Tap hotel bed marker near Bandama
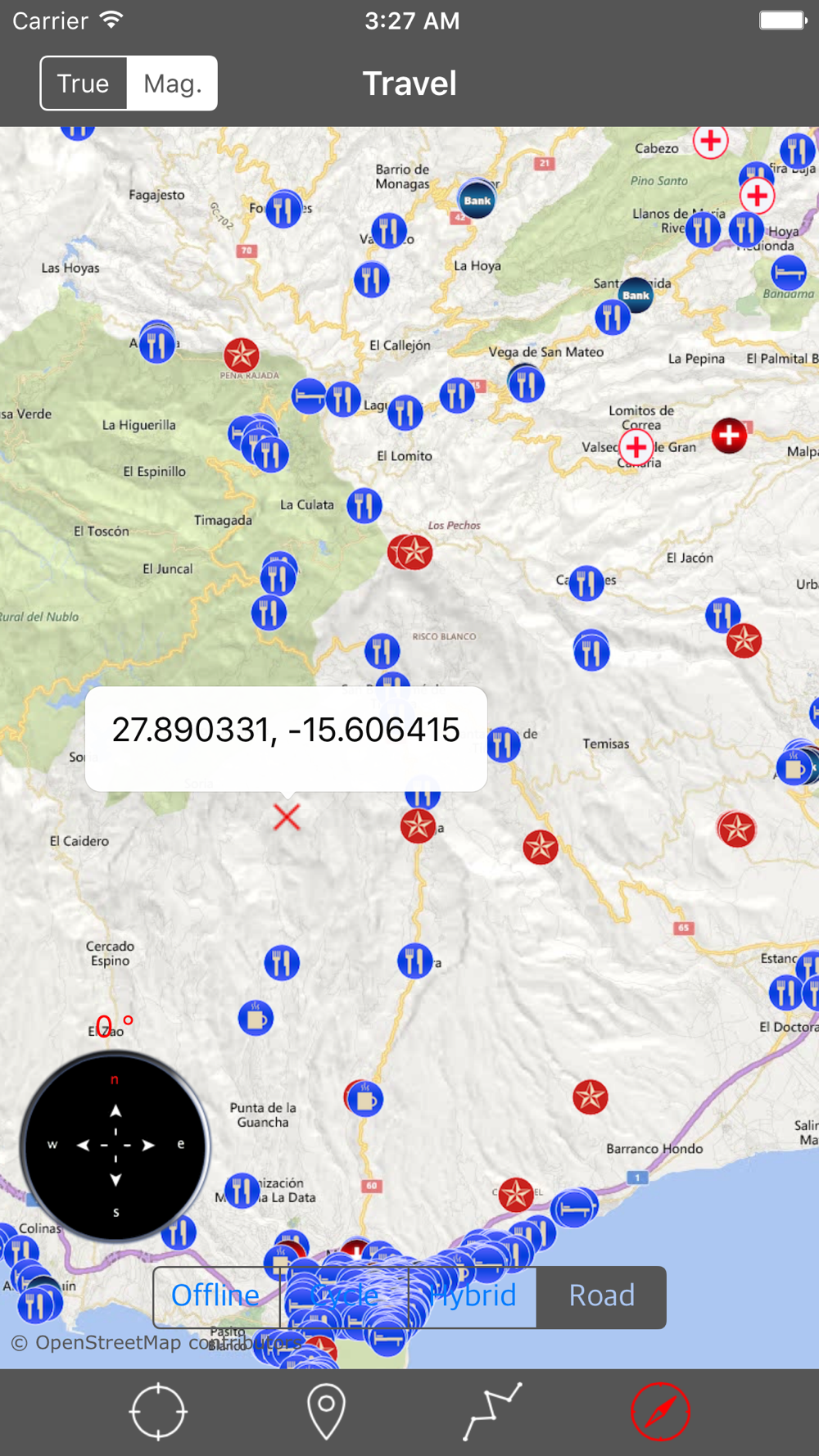819x1456 pixels. 789,271
